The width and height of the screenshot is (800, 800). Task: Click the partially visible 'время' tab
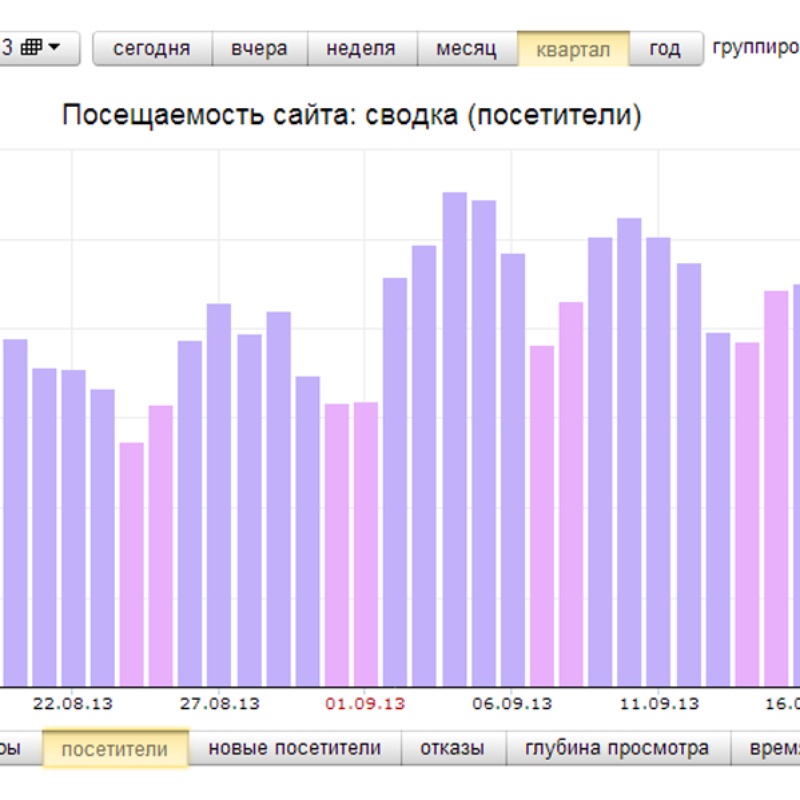click(766, 748)
